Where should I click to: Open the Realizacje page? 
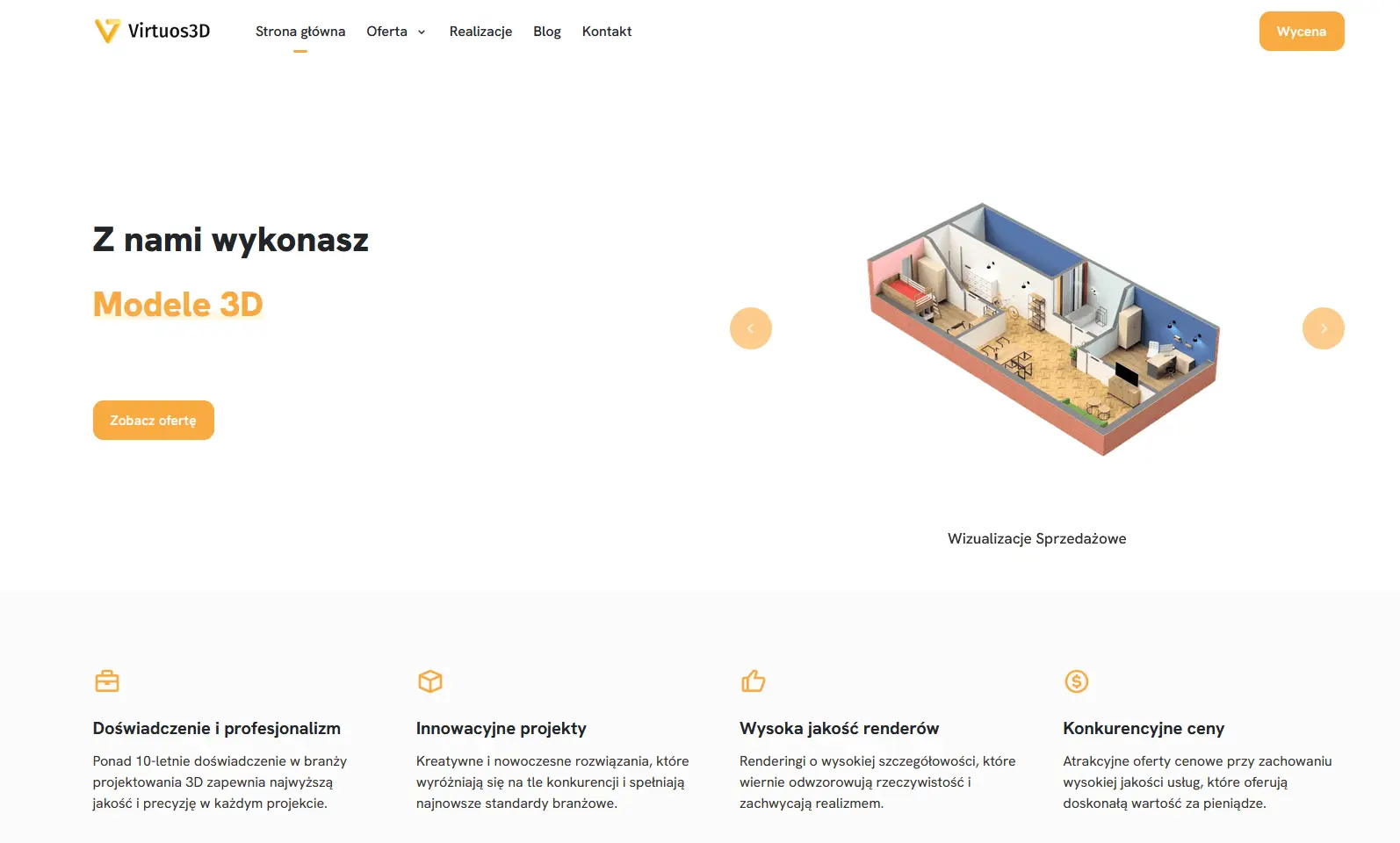click(x=480, y=32)
